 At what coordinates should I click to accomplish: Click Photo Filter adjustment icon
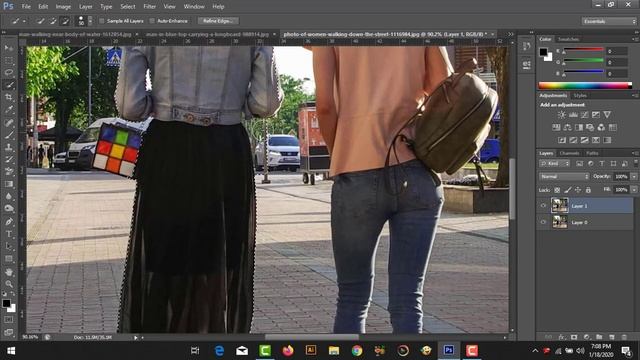coord(590,128)
